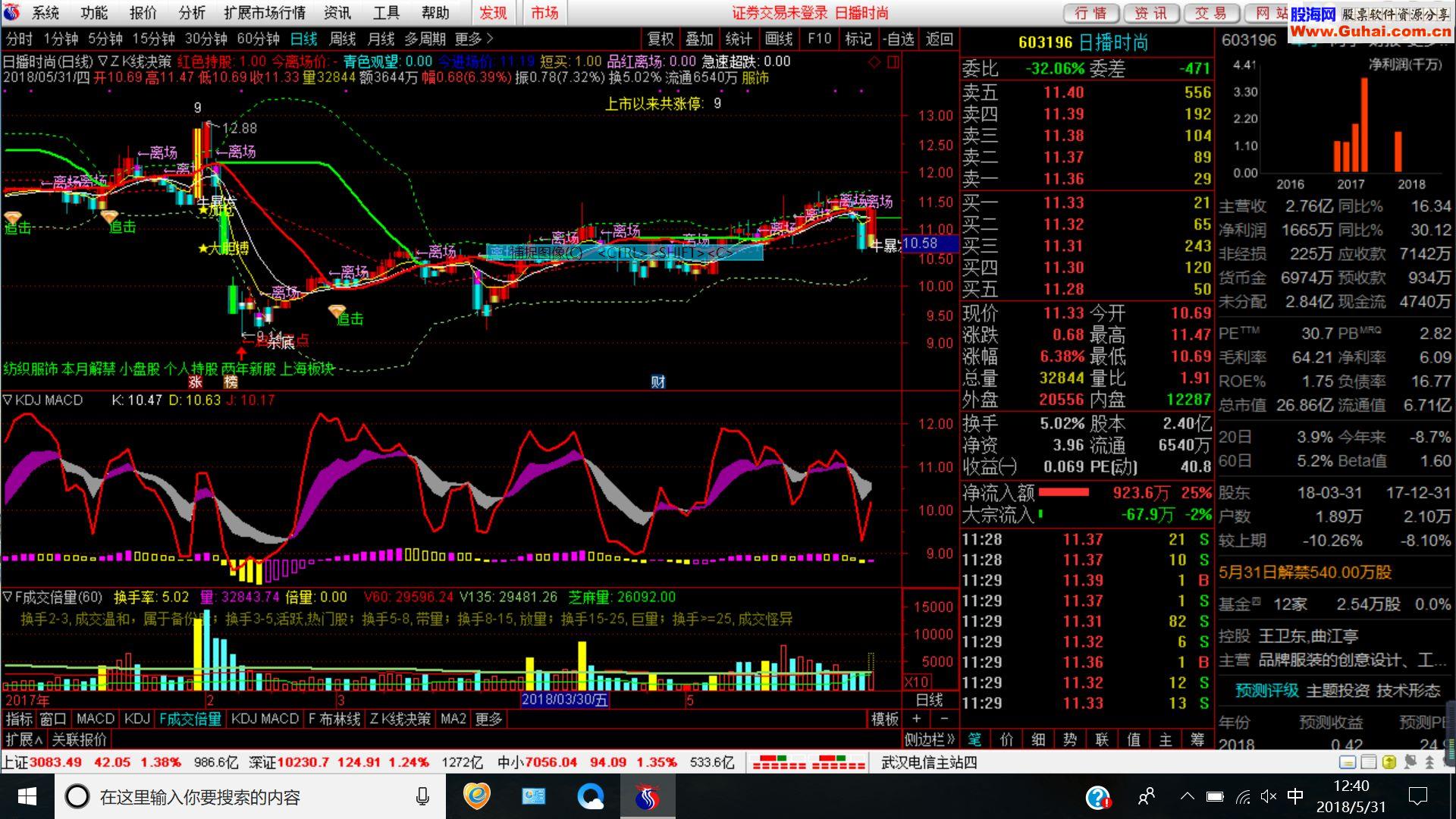Switch chart period to 周线
Screen dimensions: 1456x819
tap(343, 39)
